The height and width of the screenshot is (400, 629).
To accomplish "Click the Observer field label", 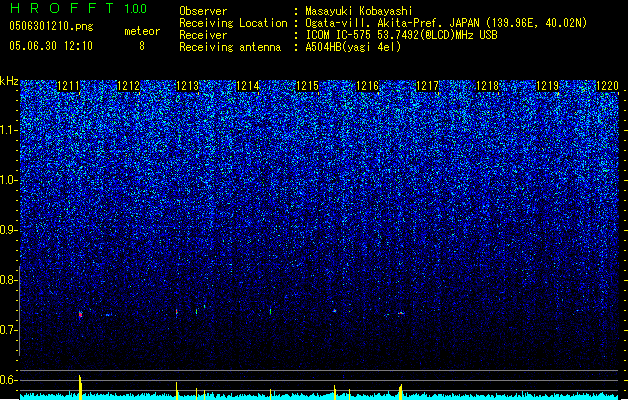I will click(x=203, y=11).
